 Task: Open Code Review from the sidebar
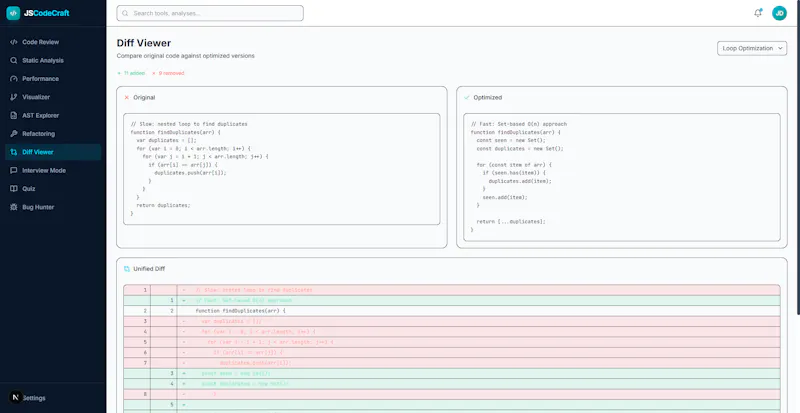pos(53,42)
